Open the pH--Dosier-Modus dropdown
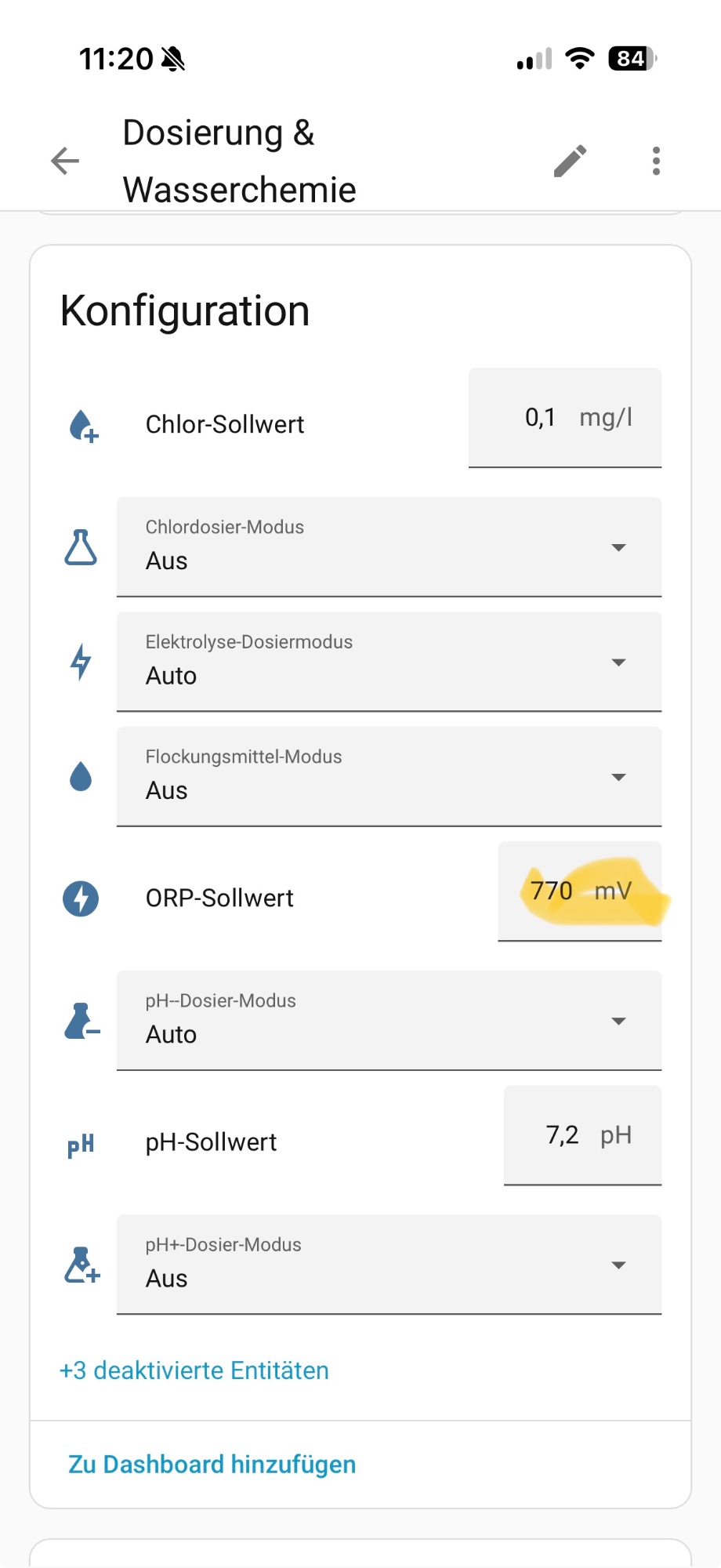The image size is (721, 1568). click(389, 1021)
